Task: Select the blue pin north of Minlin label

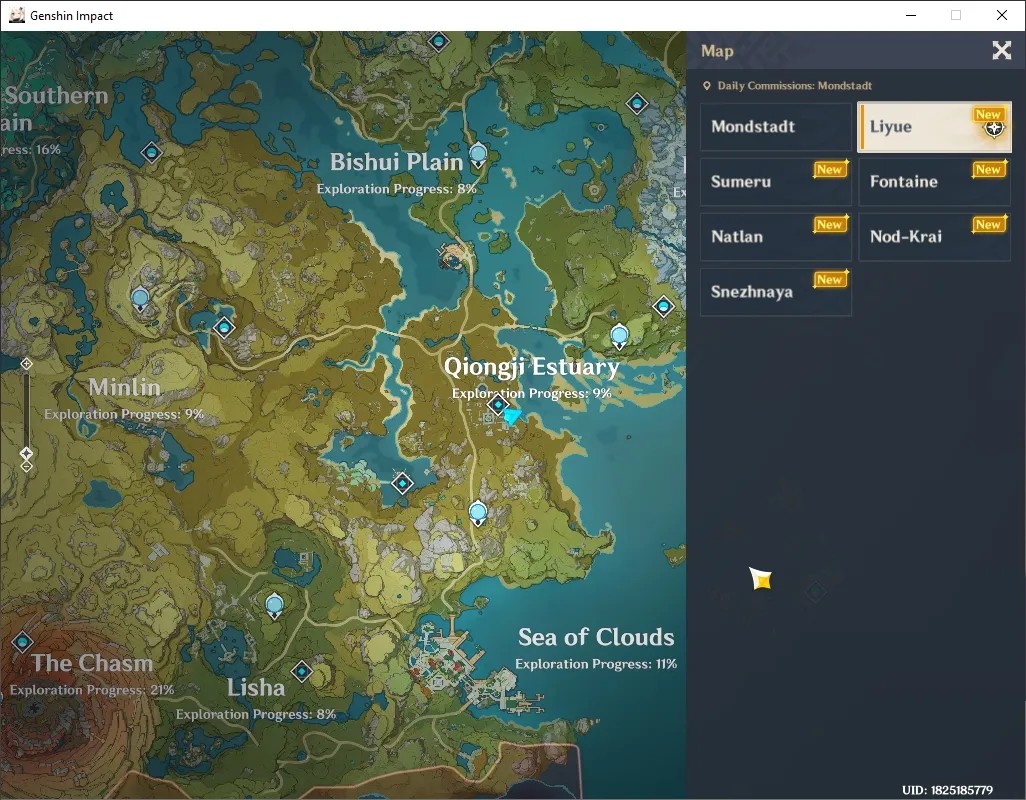Action: pyautogui.click(x=139, y=299)
